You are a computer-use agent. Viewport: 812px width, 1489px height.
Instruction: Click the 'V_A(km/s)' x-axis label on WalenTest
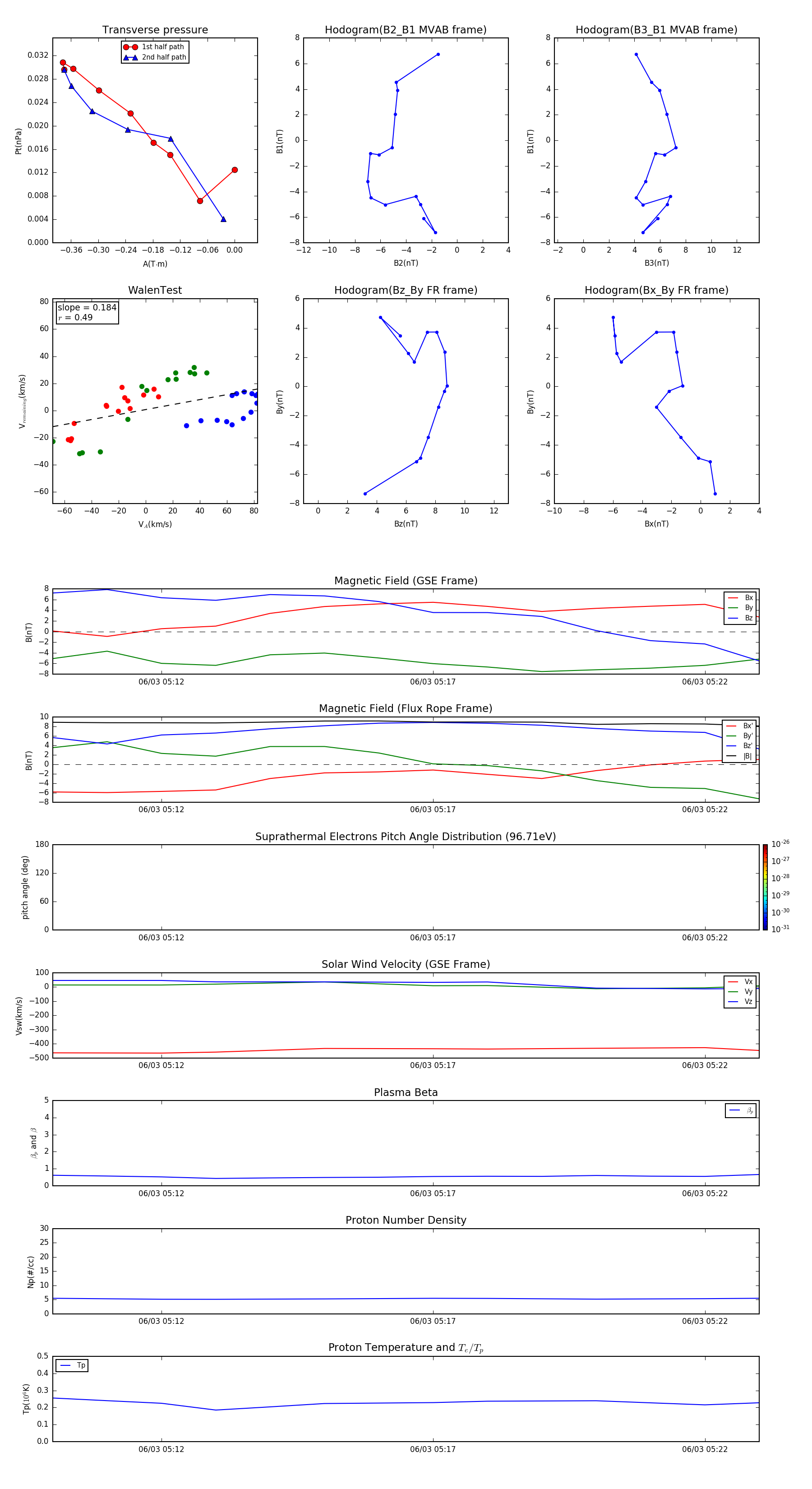click(155, 524)
